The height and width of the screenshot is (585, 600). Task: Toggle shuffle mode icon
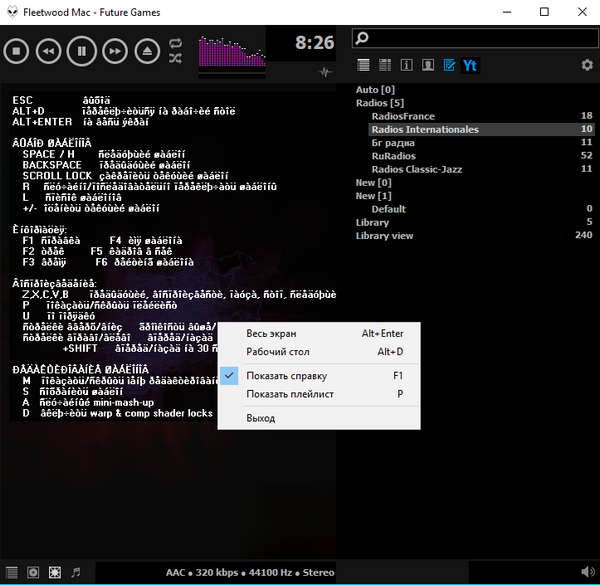pos(176,58)
